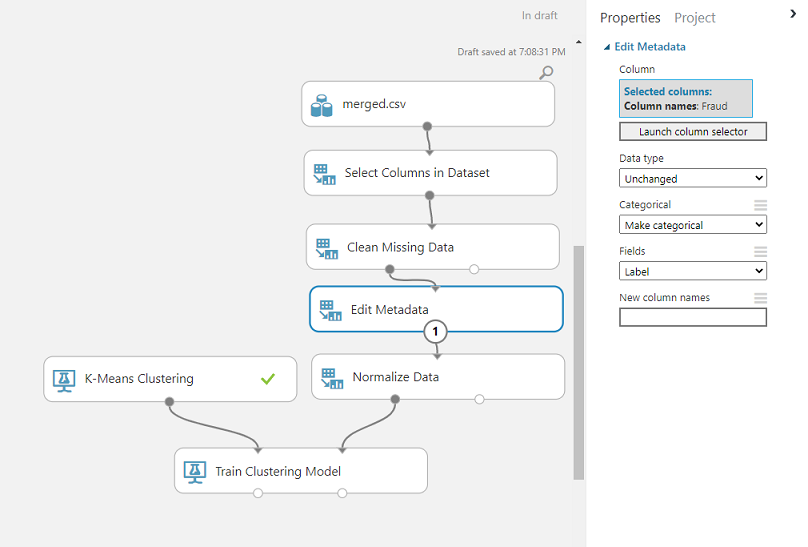The width and height of the screenshot is (808, 547).
Task: Collapse the Edit Metadata properties section
Action: click(x=607, y=47)
